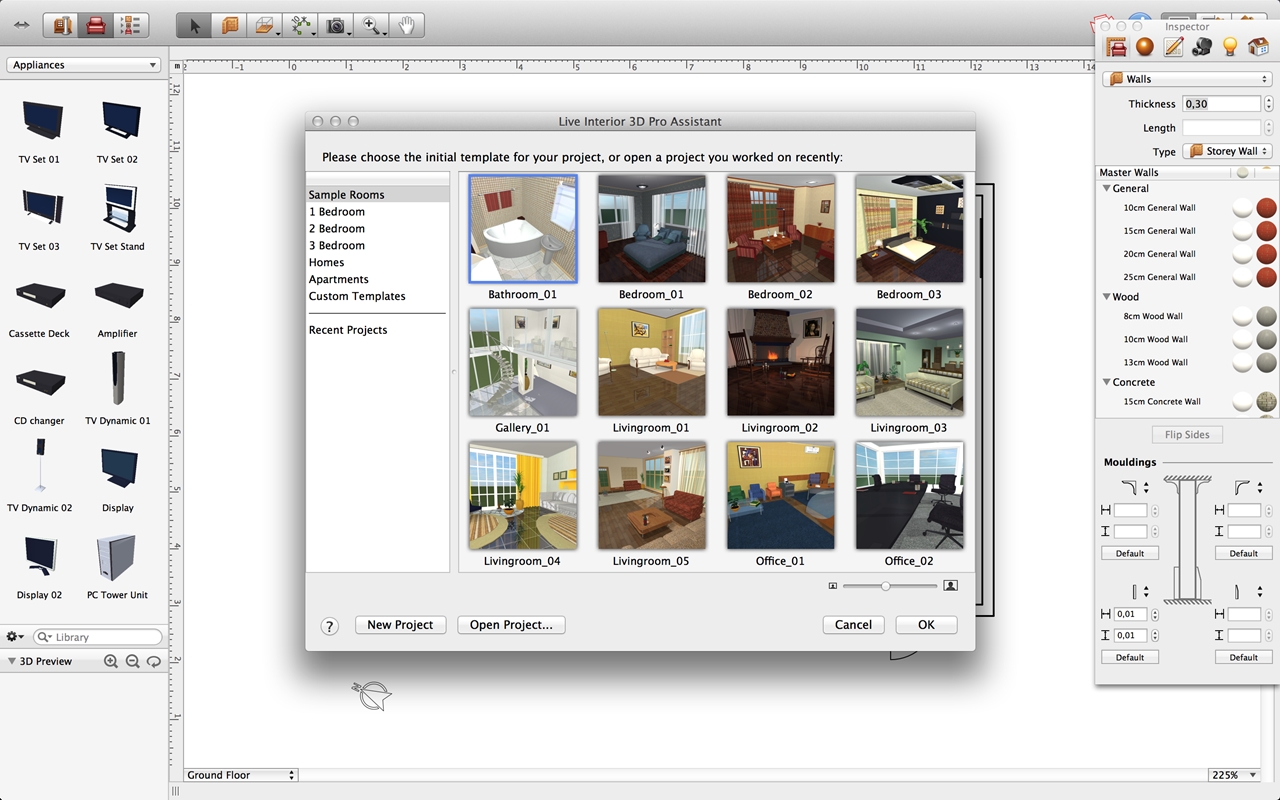Screen dimensions: 1280x800
Task: Click the Cancel button
Action: click(x=853, y=625)
